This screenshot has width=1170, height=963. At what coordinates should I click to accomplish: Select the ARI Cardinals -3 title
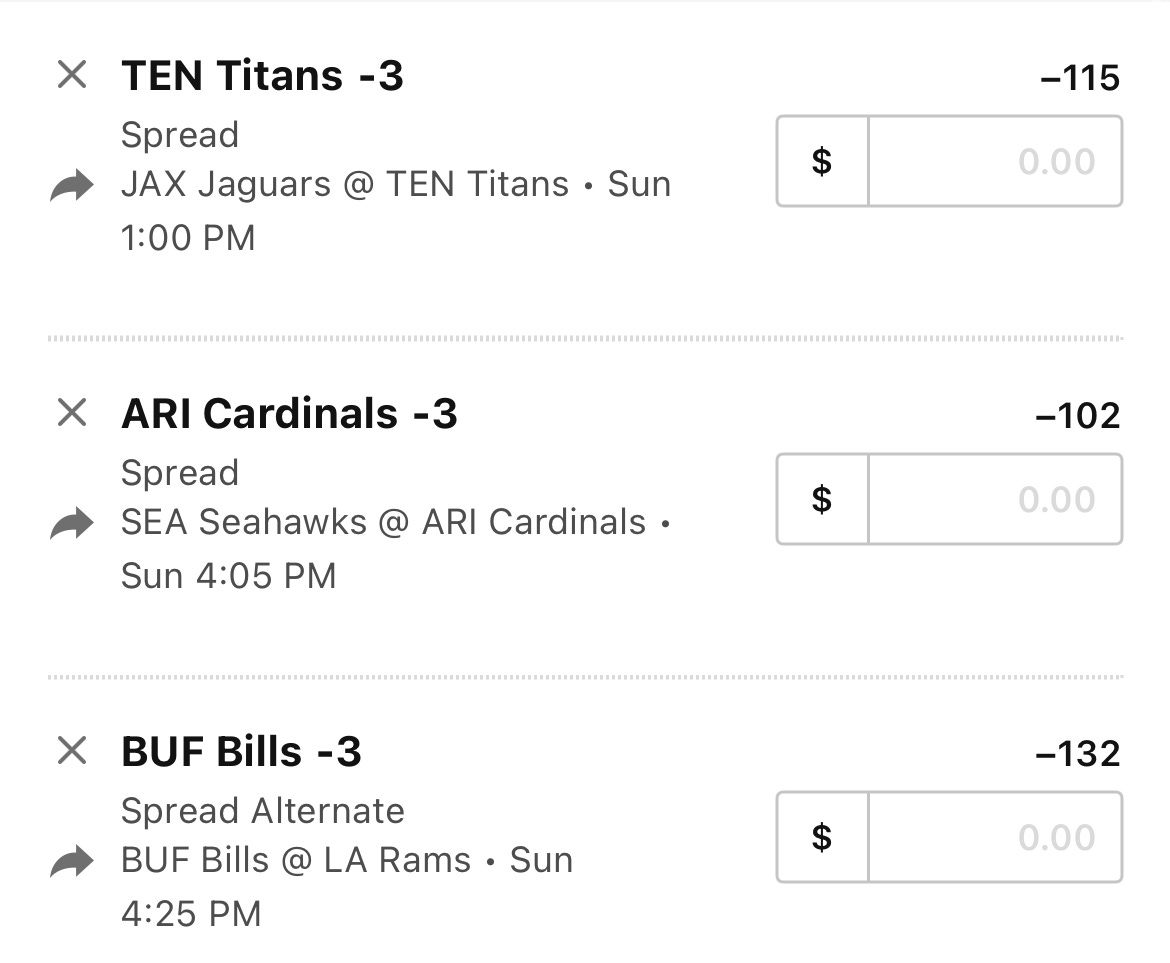click(x=290, y=414)
